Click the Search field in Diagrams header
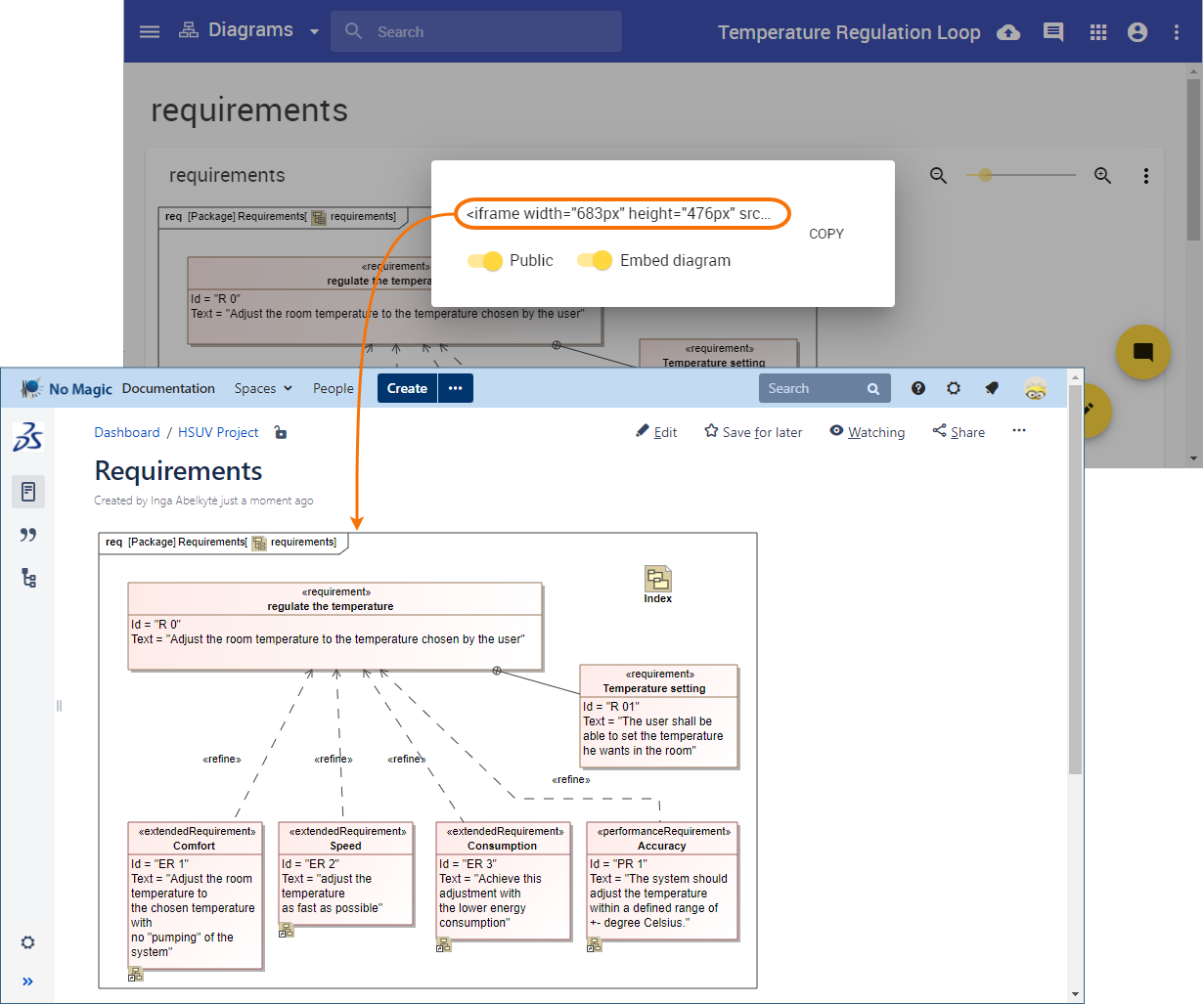Image resolution: width=1204 pixels, height=1004 pixels. click(x=476, y=31)
